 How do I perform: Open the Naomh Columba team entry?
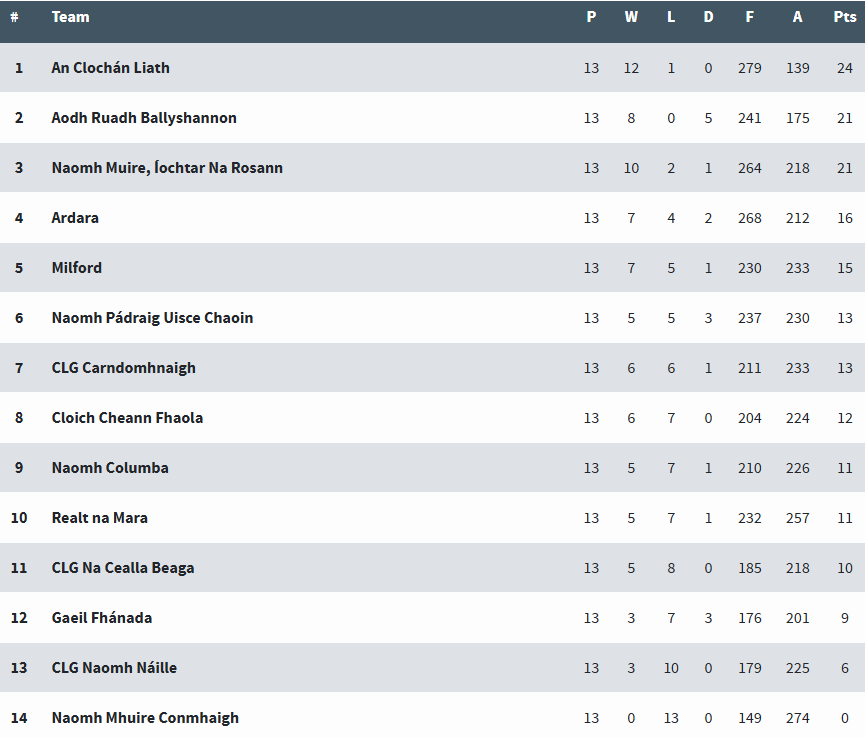[x=110, y=468]
